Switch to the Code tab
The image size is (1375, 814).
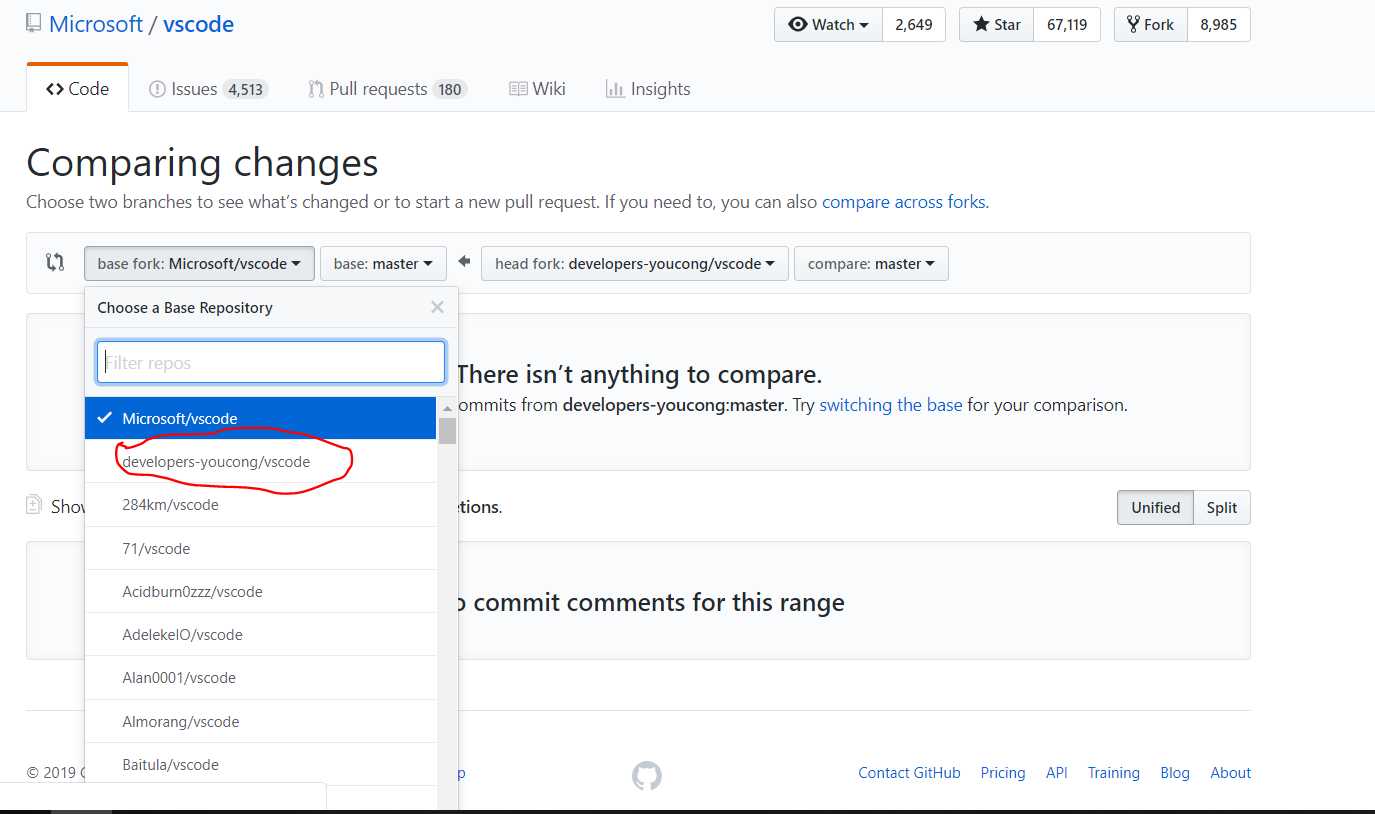pos(78,89)
